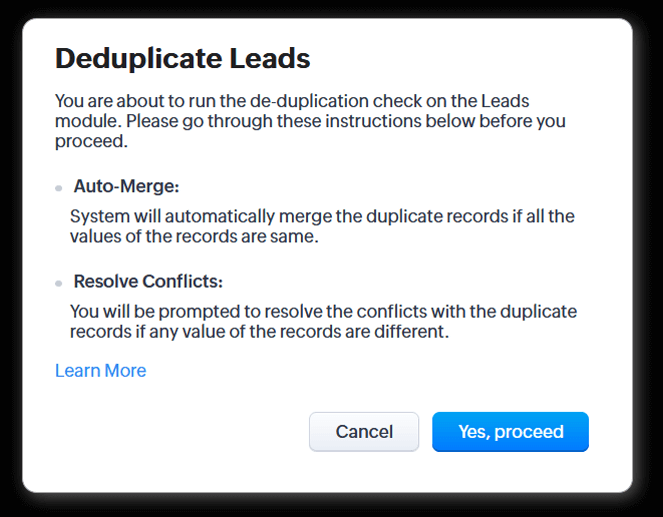Image resolution: width=663 pixels, height=517 pixels.
Task: Click the bullet dot beside Resolve Conflicts
Action: point(59,283)
